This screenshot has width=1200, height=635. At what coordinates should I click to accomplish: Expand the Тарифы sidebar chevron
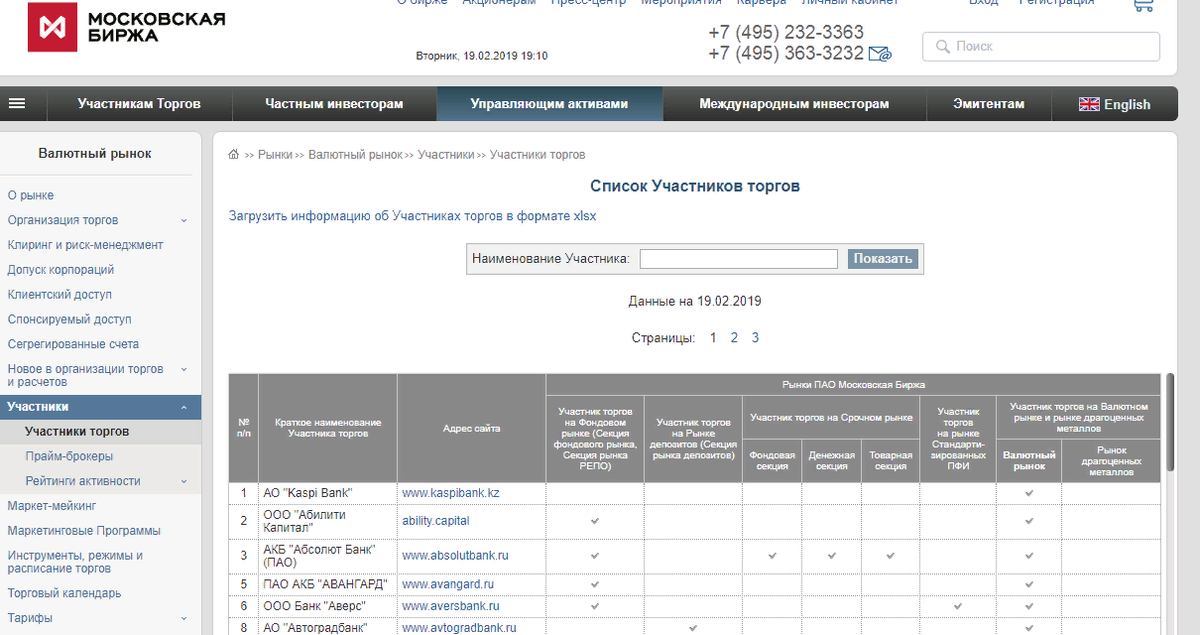coord(183,618)
